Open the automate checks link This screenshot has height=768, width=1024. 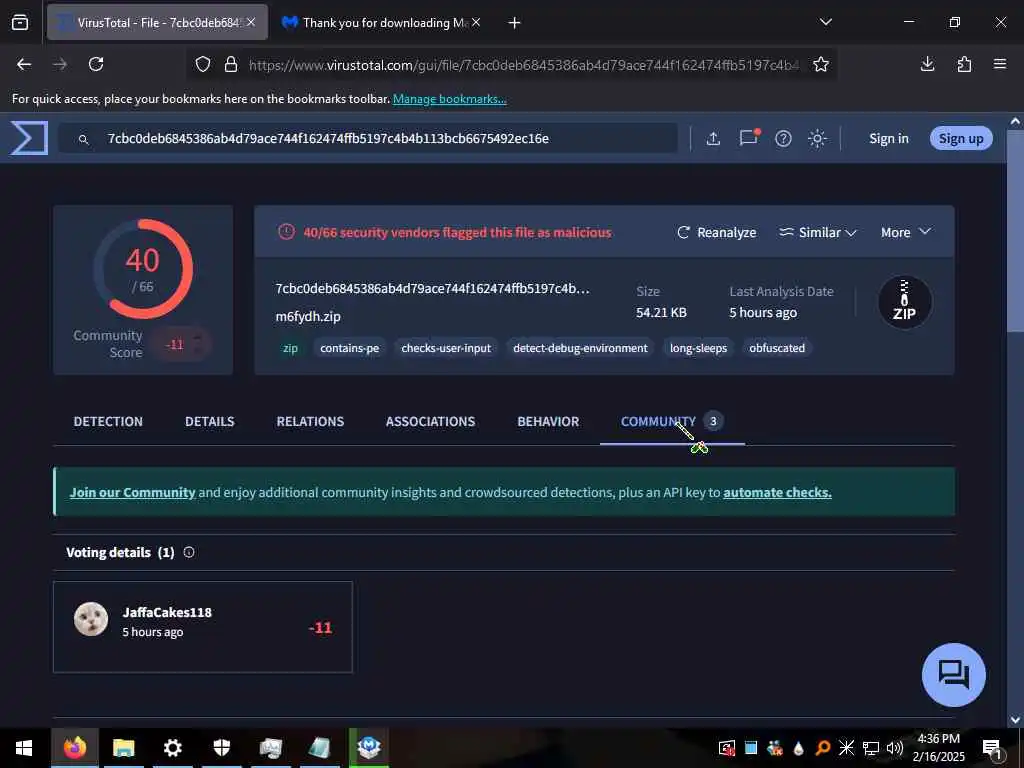(x=777, y=492)
